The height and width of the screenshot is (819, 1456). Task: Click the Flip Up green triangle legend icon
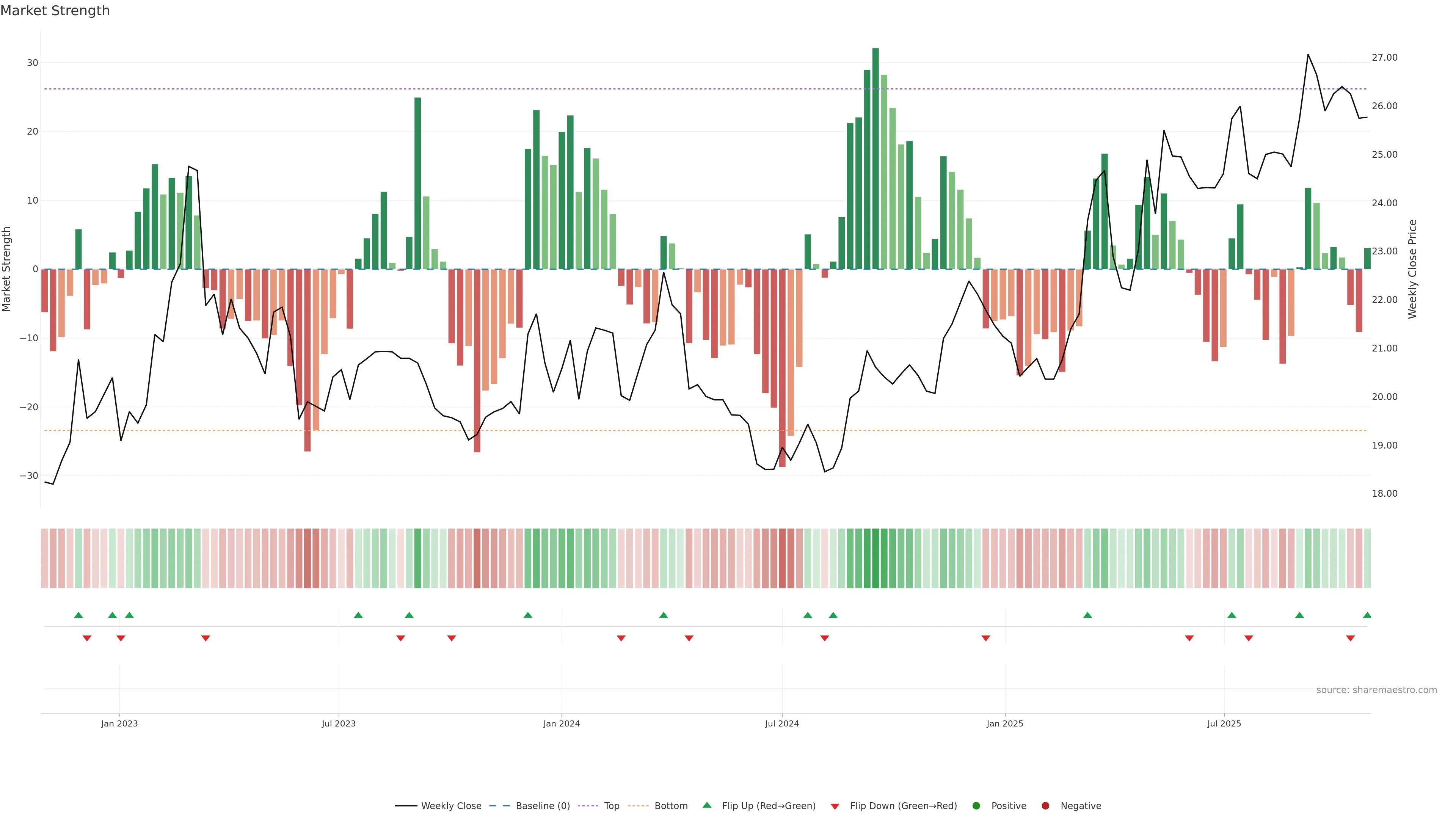click(x=706, y=805)
